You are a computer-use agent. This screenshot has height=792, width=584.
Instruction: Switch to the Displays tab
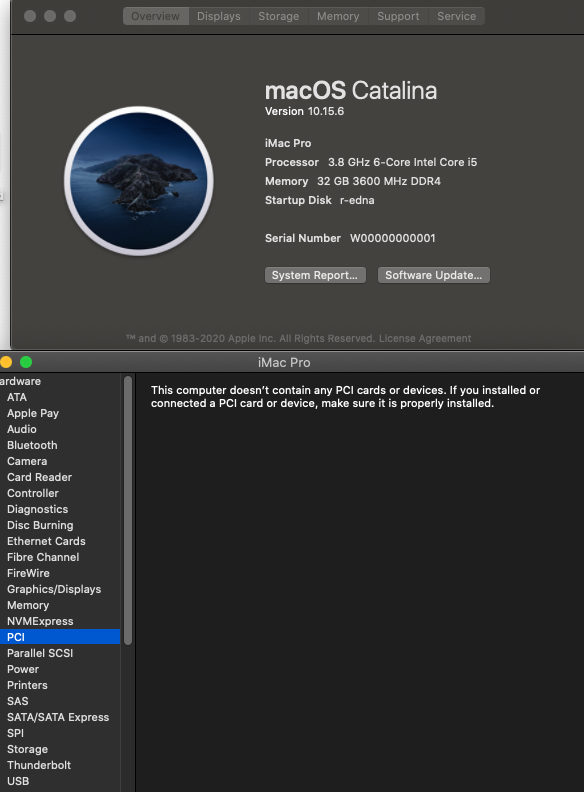(219, 16)
